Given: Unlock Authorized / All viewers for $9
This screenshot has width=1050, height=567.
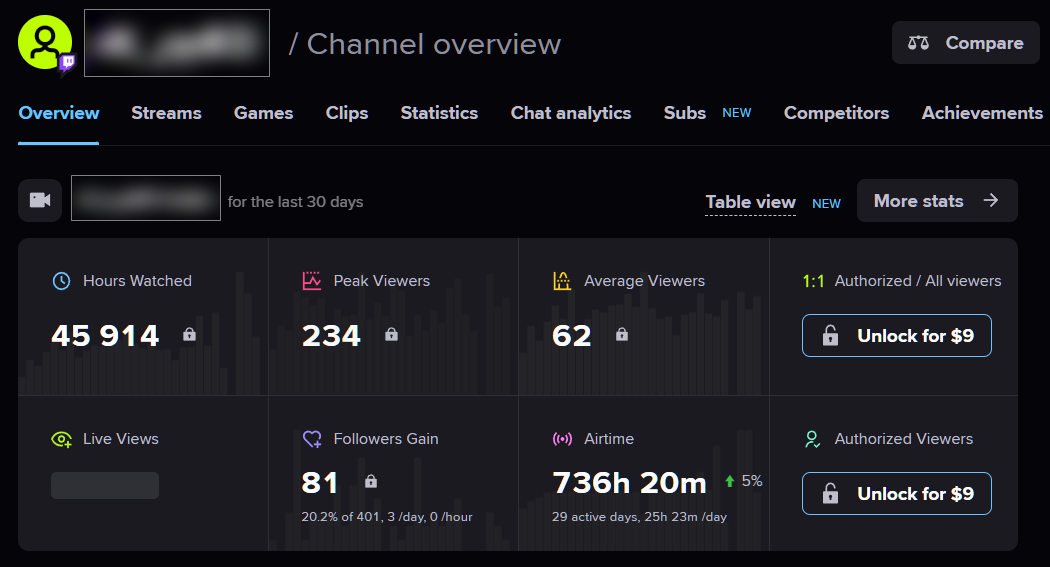Looking at the screenshot, I should (897, 335).
